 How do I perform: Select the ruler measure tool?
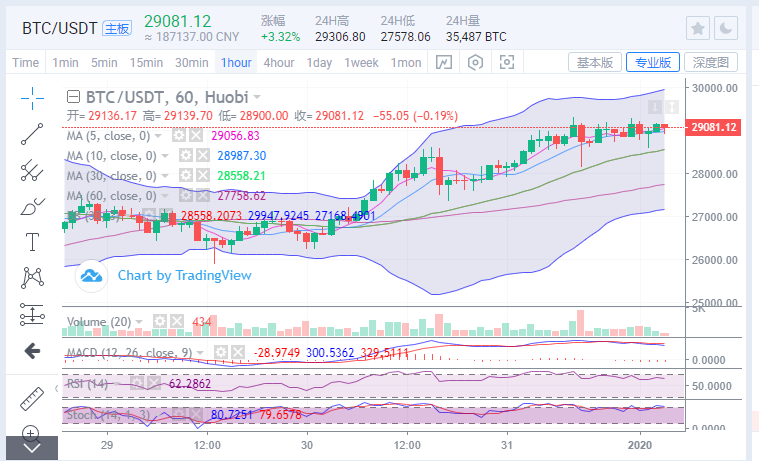pyautogui.click(x=32, y=397)
